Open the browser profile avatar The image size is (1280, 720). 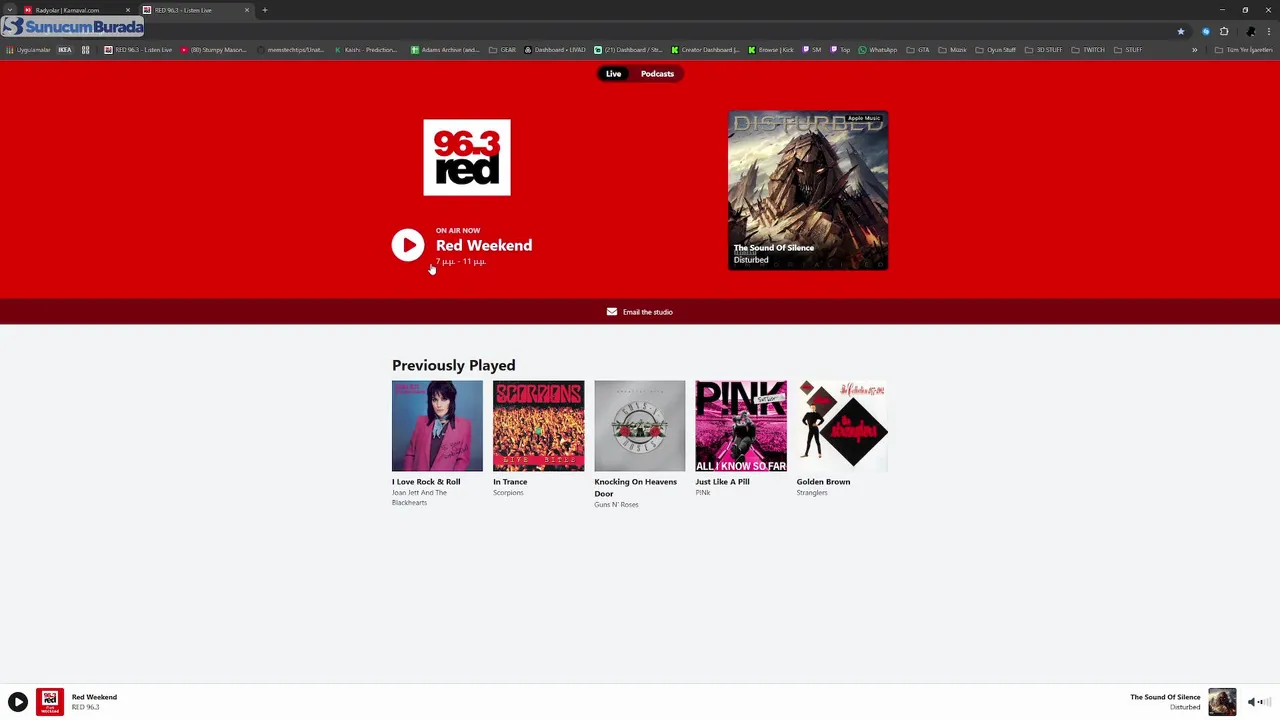pyautogui.click(x=1250, y=31)
